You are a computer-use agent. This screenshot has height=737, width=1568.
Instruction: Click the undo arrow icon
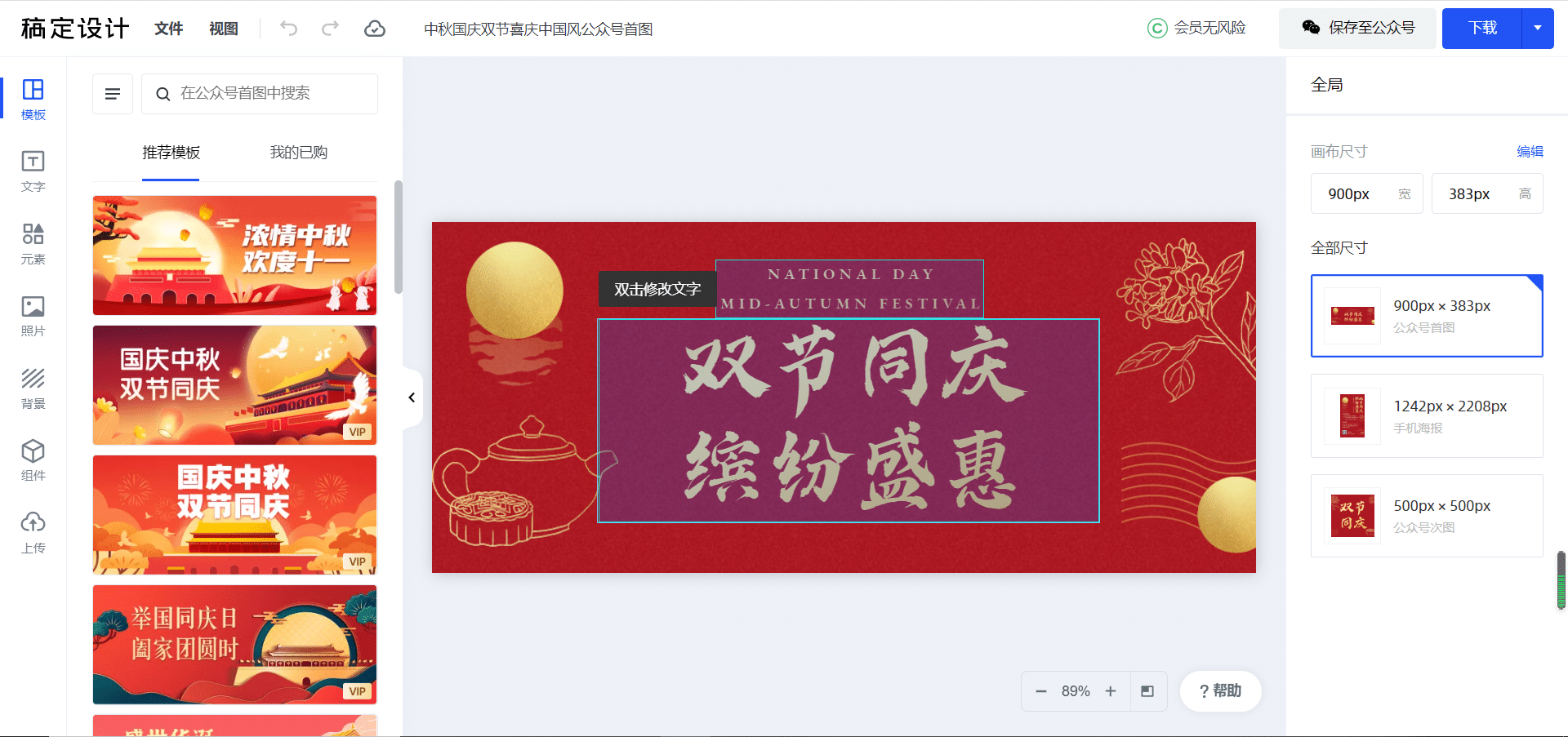click(x=288, y=29)
